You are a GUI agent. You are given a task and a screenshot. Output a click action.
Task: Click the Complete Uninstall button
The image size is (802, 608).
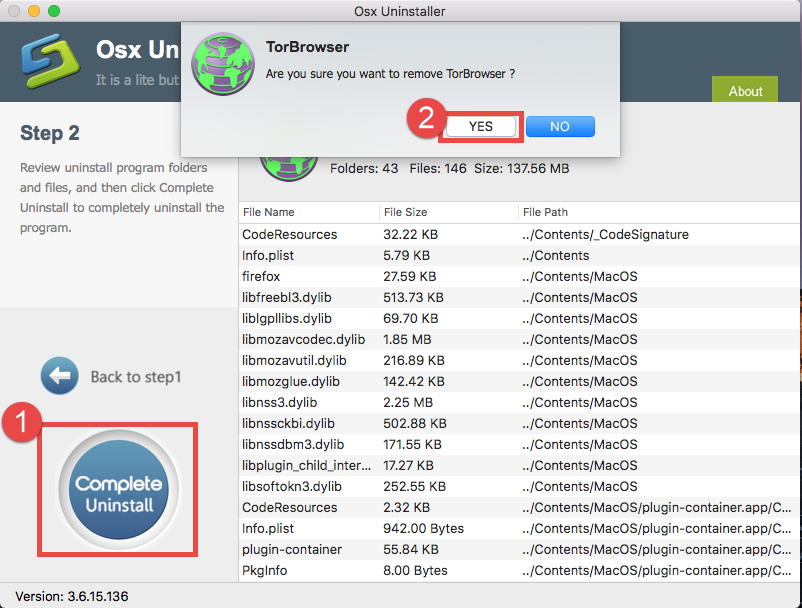click(119, 489)
